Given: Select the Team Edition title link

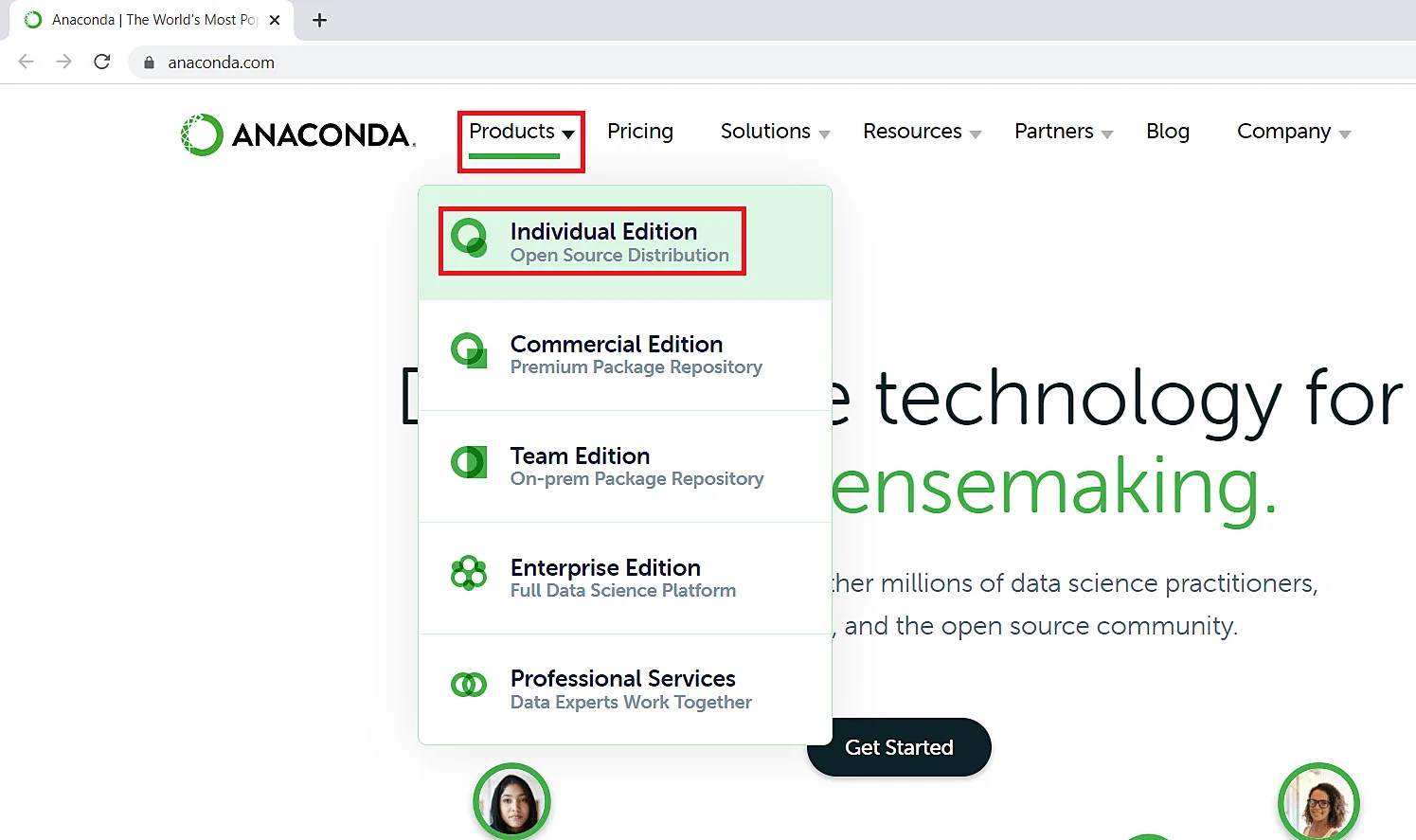Looking at the screenshot, I should 580,456.
